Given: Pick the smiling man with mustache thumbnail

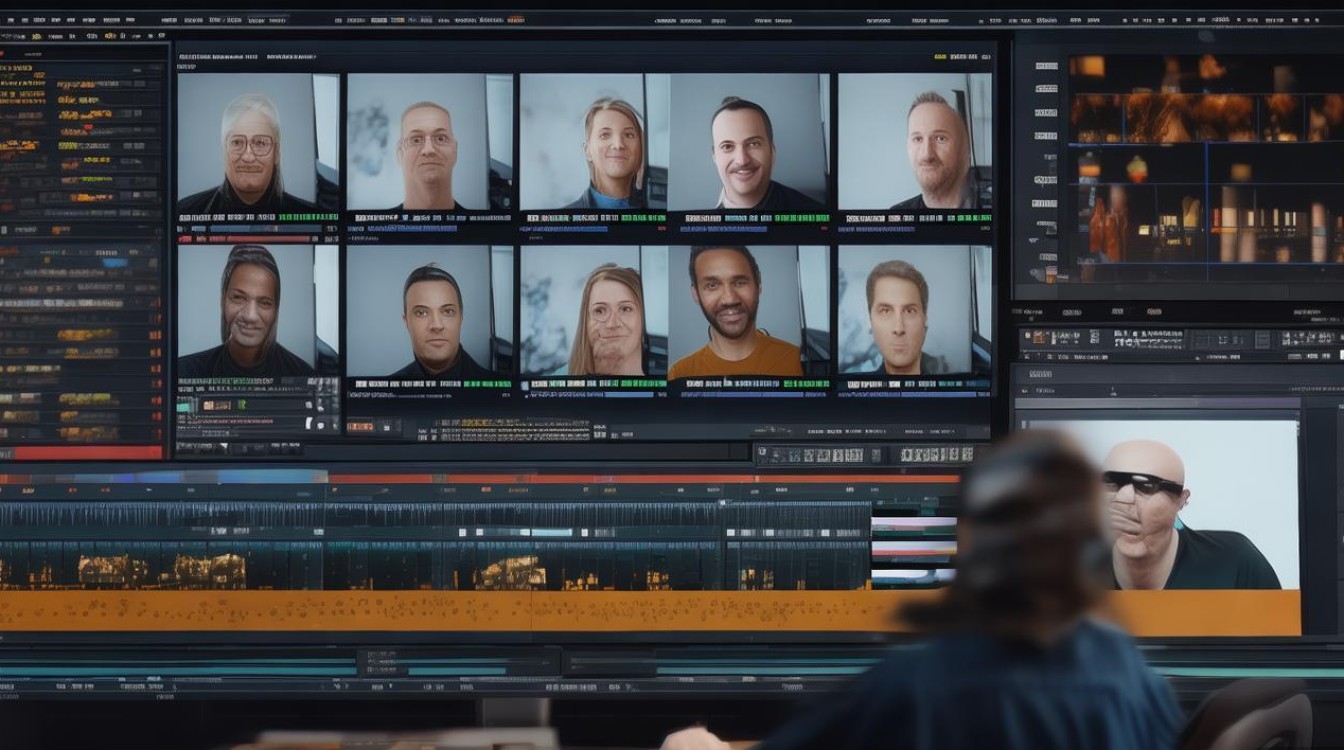Looking at the screenshot, I should click(x=749, y=141).
